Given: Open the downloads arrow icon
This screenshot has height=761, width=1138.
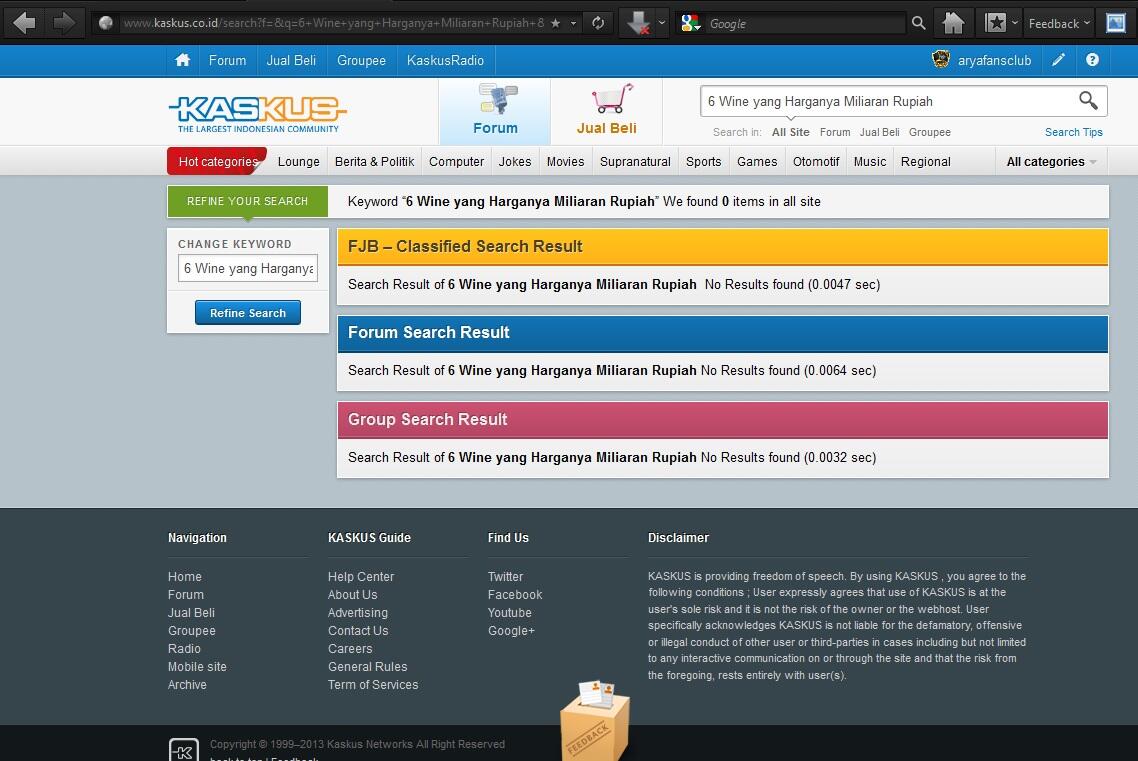Looking at the screenshot, I should [x=638, y=23].
